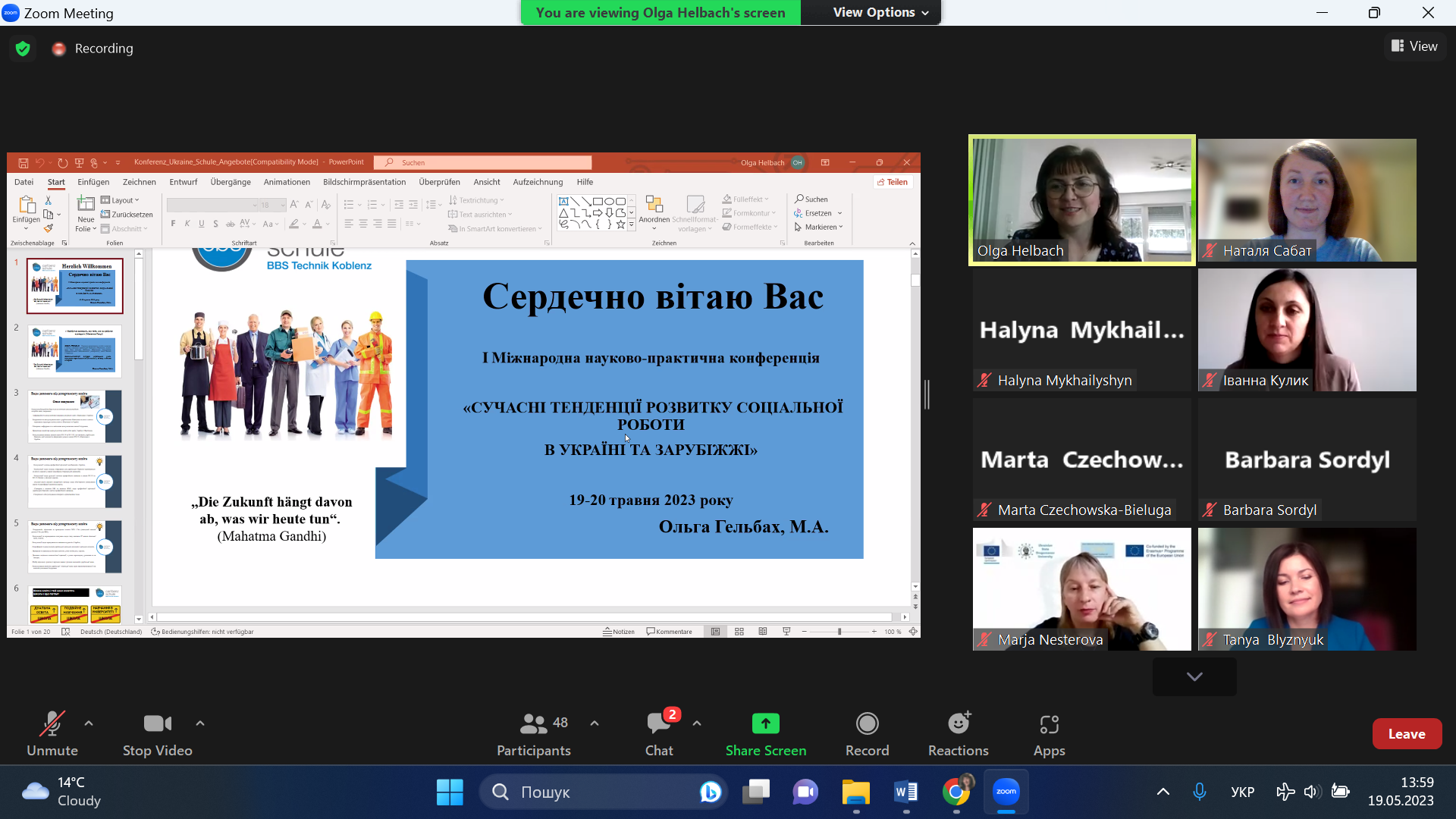Click the Save icon in Quick Access Toolbar
The image size is (1456, 819).
pyautogui.click(x=23, y=162)
